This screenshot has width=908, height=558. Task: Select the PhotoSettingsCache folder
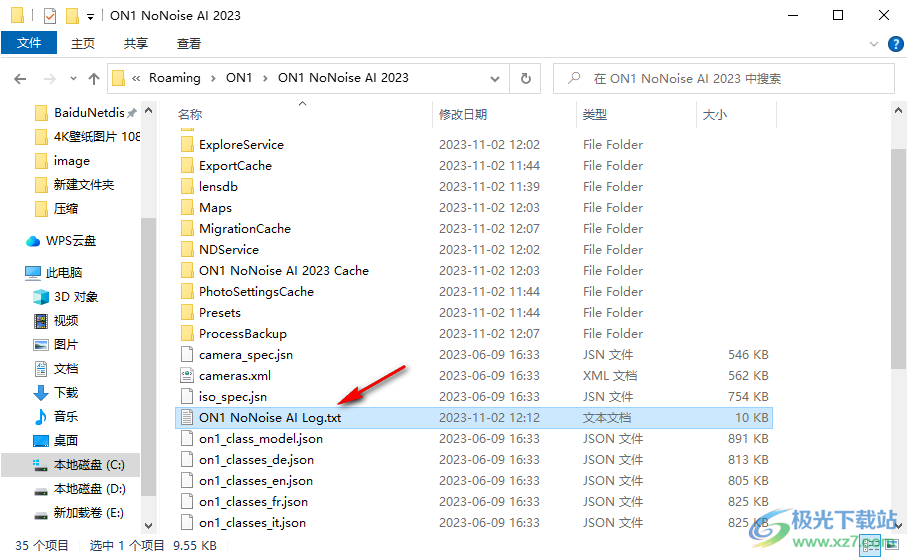(257, 292)
